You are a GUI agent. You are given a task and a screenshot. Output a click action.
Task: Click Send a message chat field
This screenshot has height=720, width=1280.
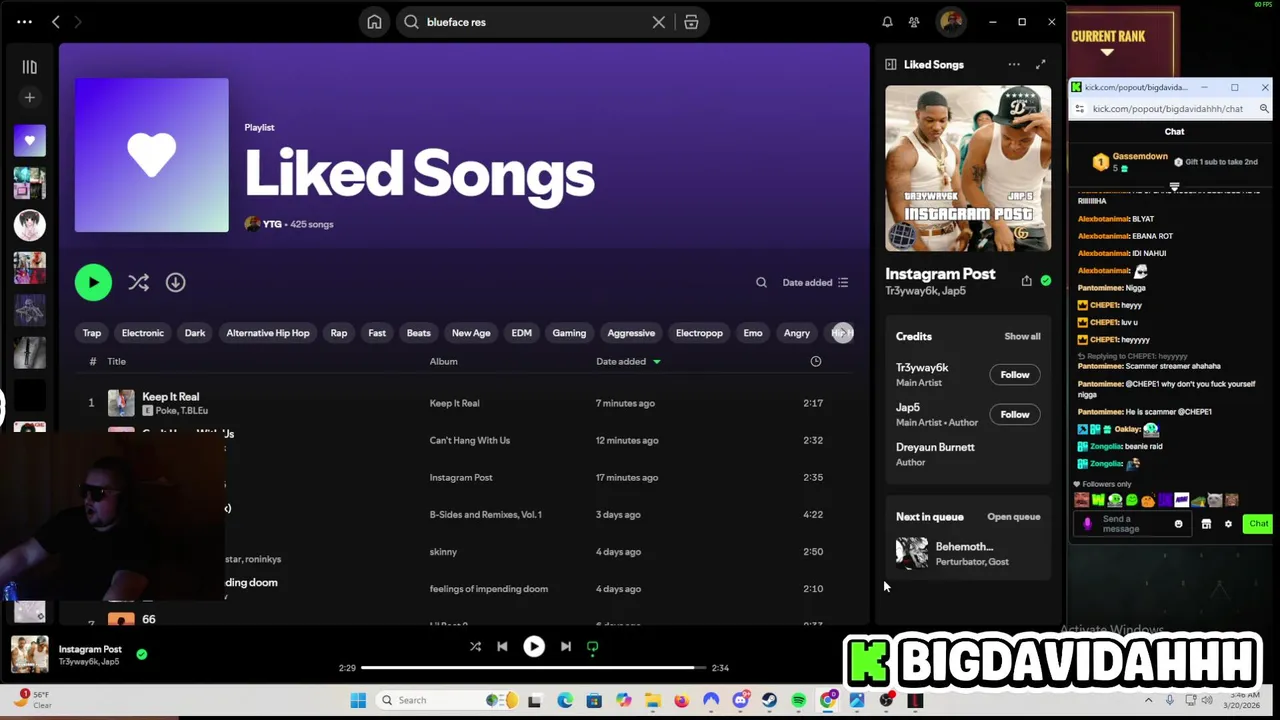pyautogui.click(x=1134, y=524)
